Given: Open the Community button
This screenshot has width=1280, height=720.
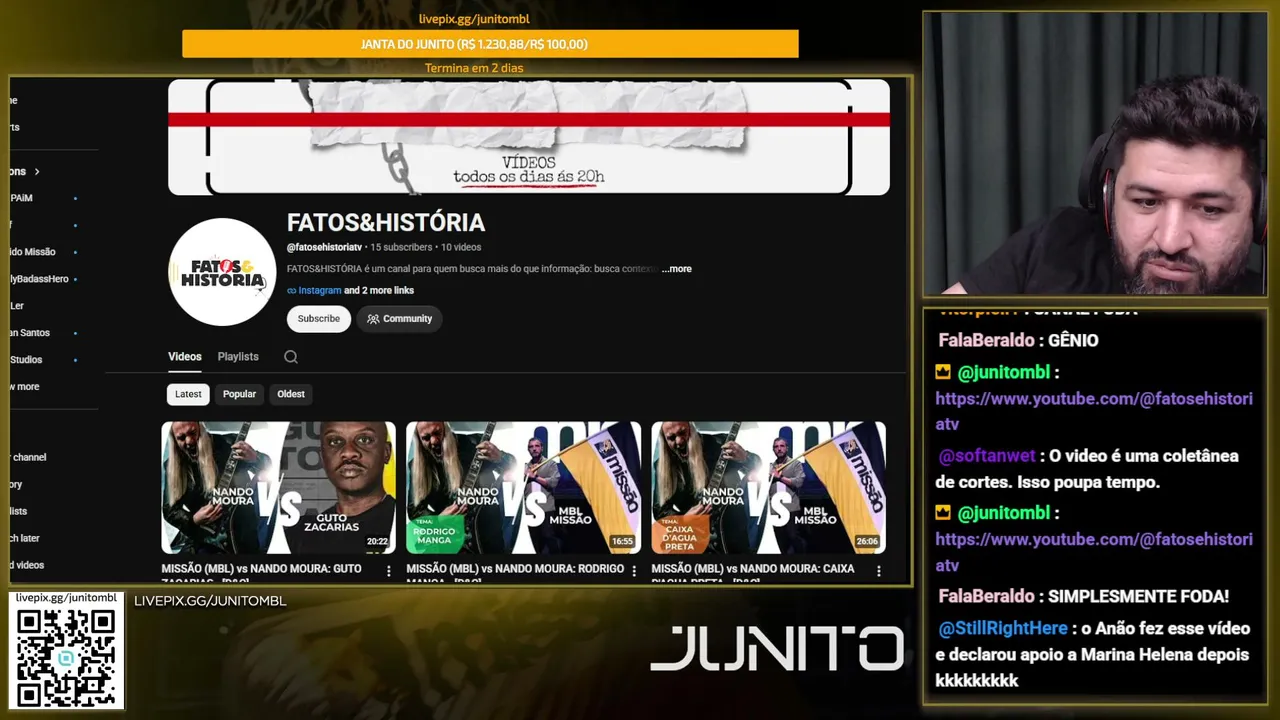Looking at the screenshot, I should click(399, 319).
